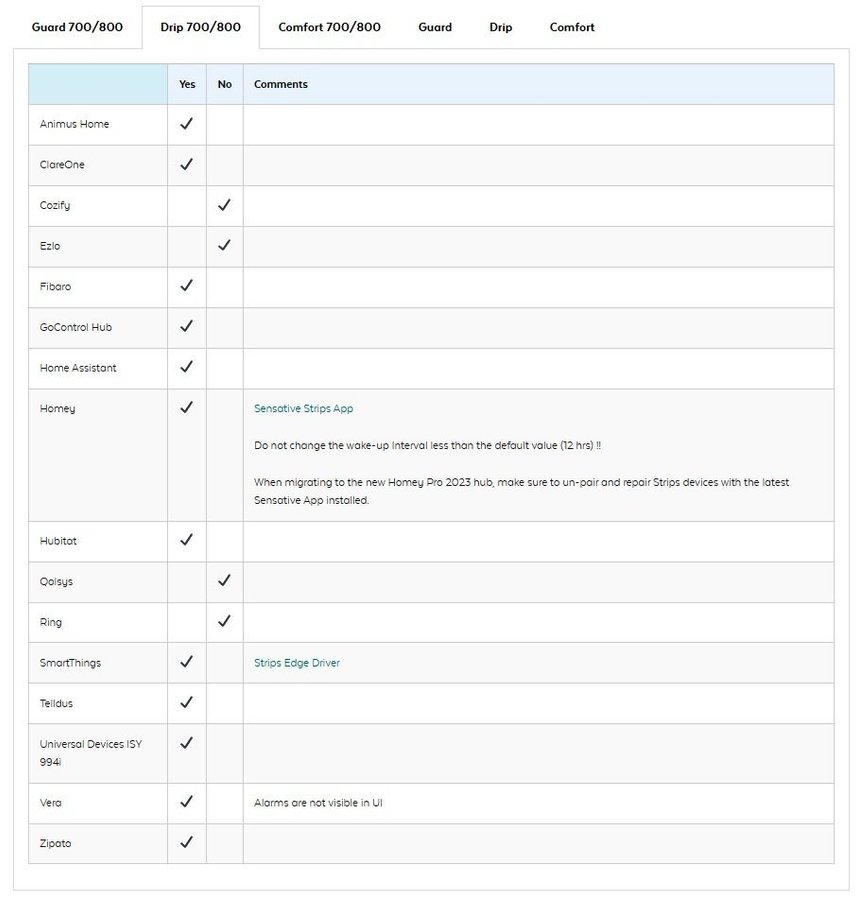The height and width of the screenshot is (900, 858).
Task: Click the Yes checkmark for Zipato
Action: 186,843
